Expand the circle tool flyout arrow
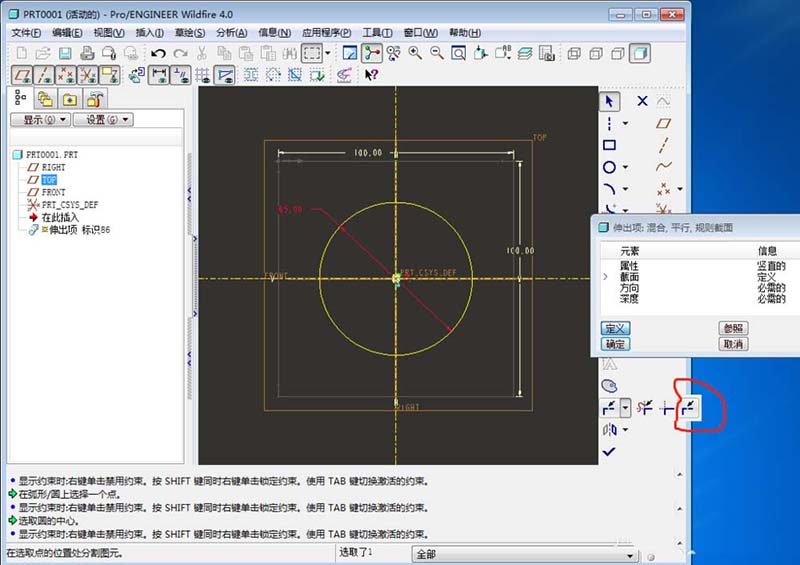Viewport: 800px width, 565px height. click(x=626, y=167)
